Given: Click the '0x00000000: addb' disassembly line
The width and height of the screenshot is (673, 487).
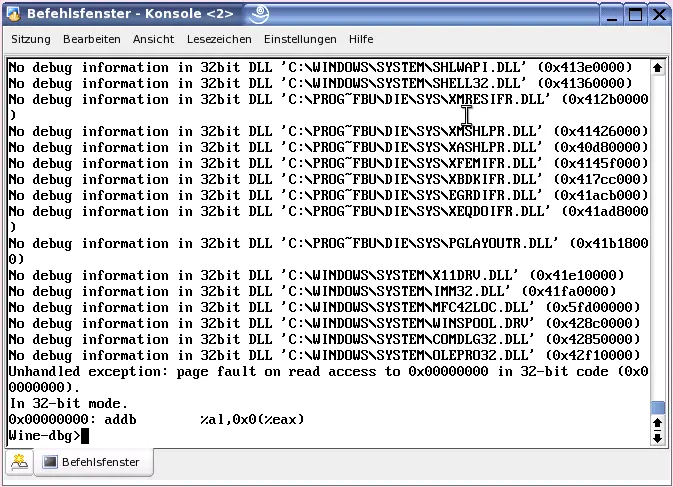Looking at the screenshot, I should [156, 419].
